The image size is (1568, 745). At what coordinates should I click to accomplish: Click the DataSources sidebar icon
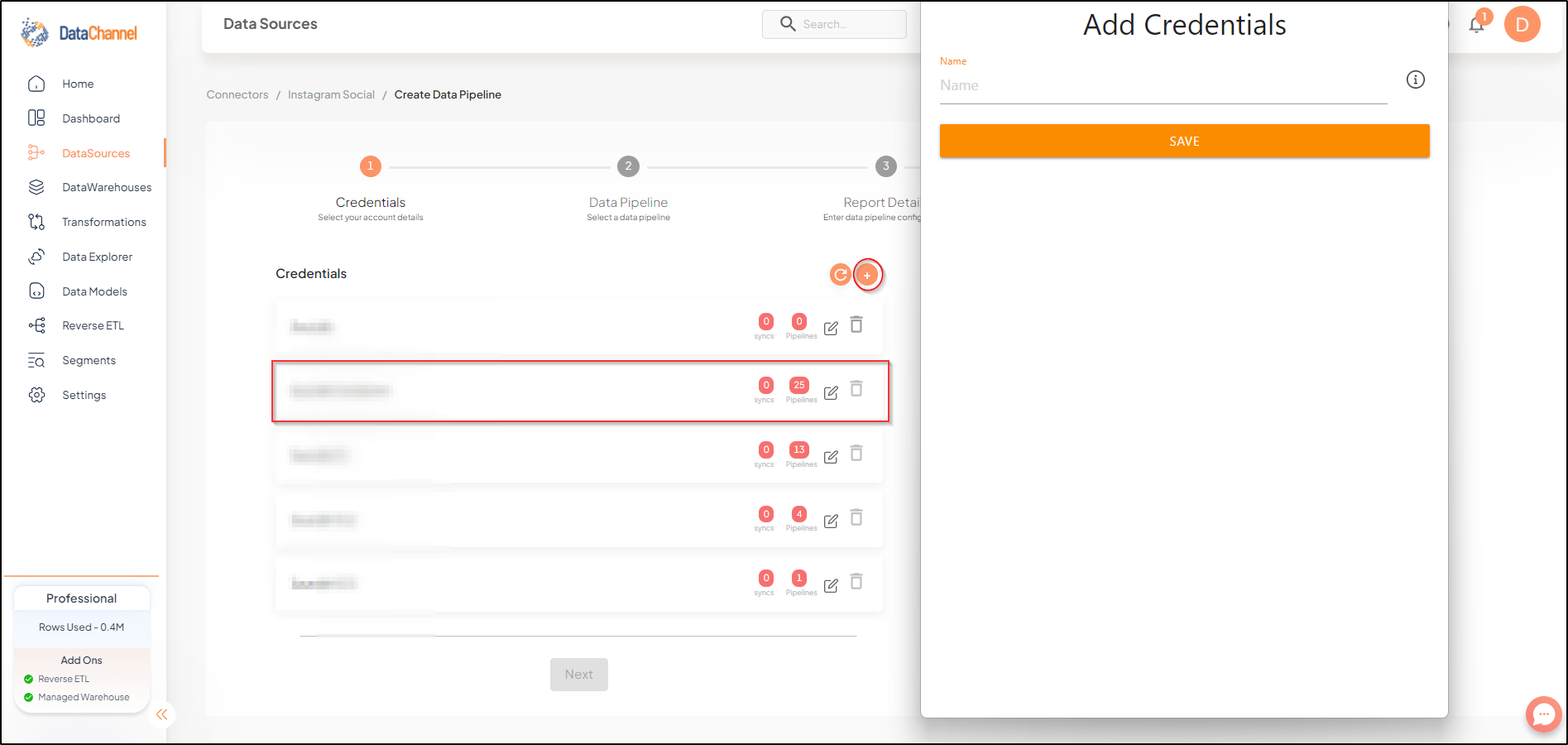tap(36, 153)
